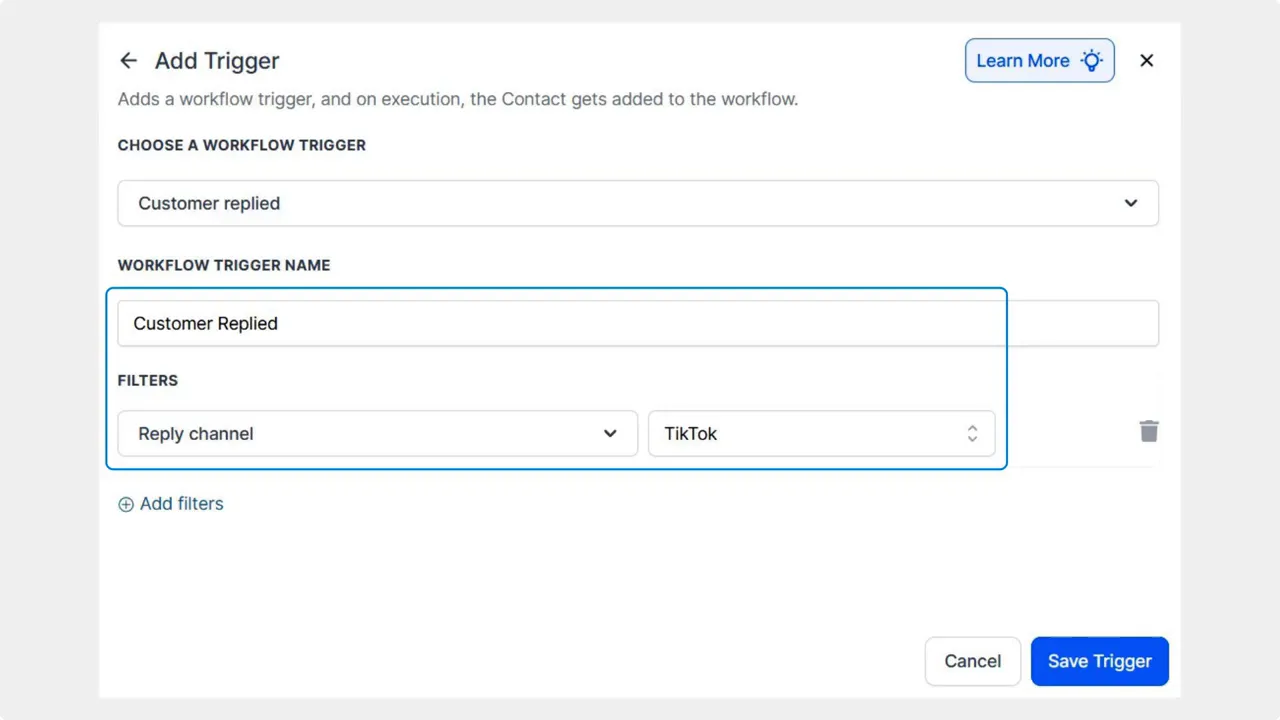Close the Add Trigger dialog with the X
The height and width of the screenshot is (720, 1280).
[x=1146, y=60]
